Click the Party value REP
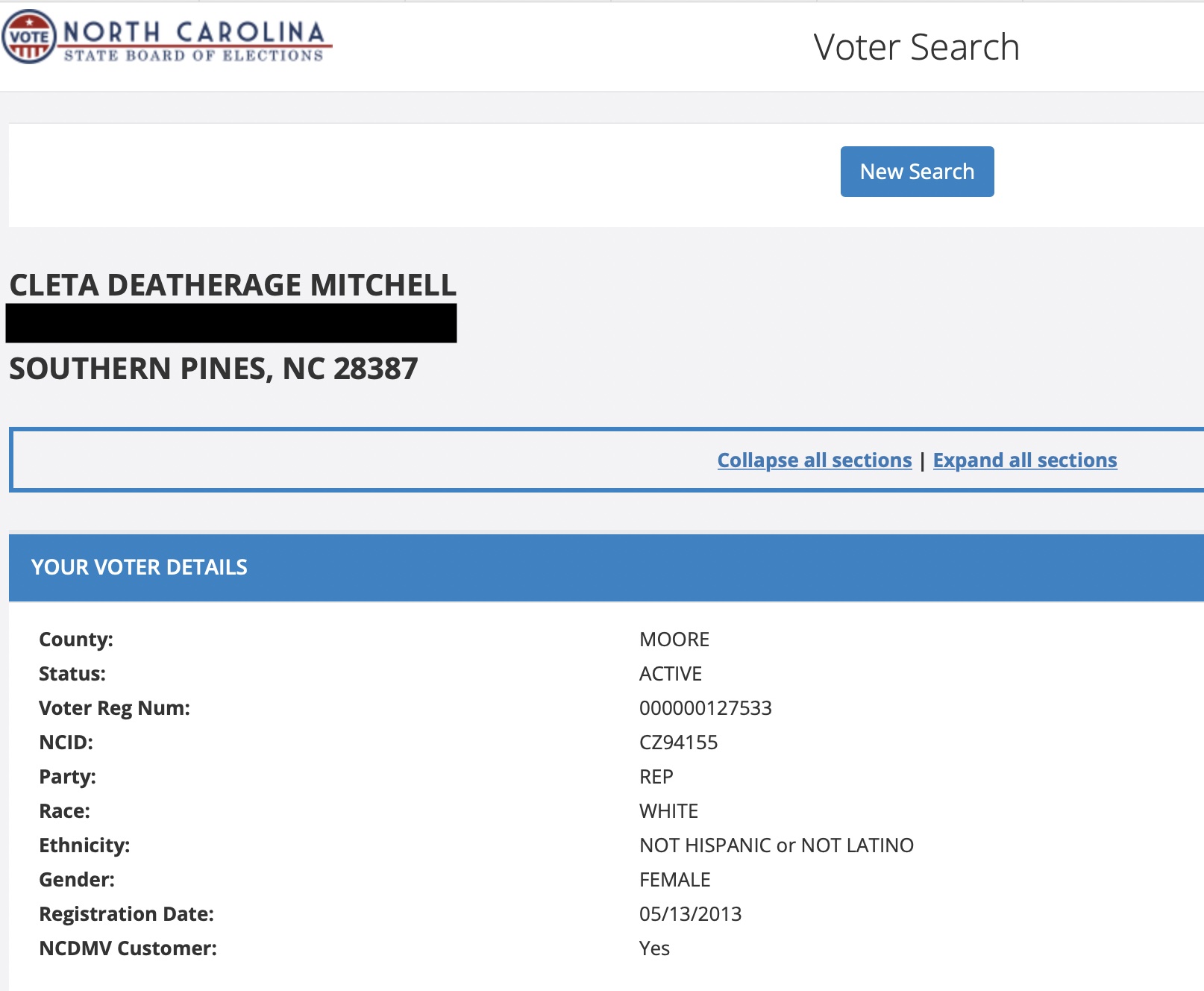The width and height of the screenshot is (1204, 991). click(x=656, y=777)
